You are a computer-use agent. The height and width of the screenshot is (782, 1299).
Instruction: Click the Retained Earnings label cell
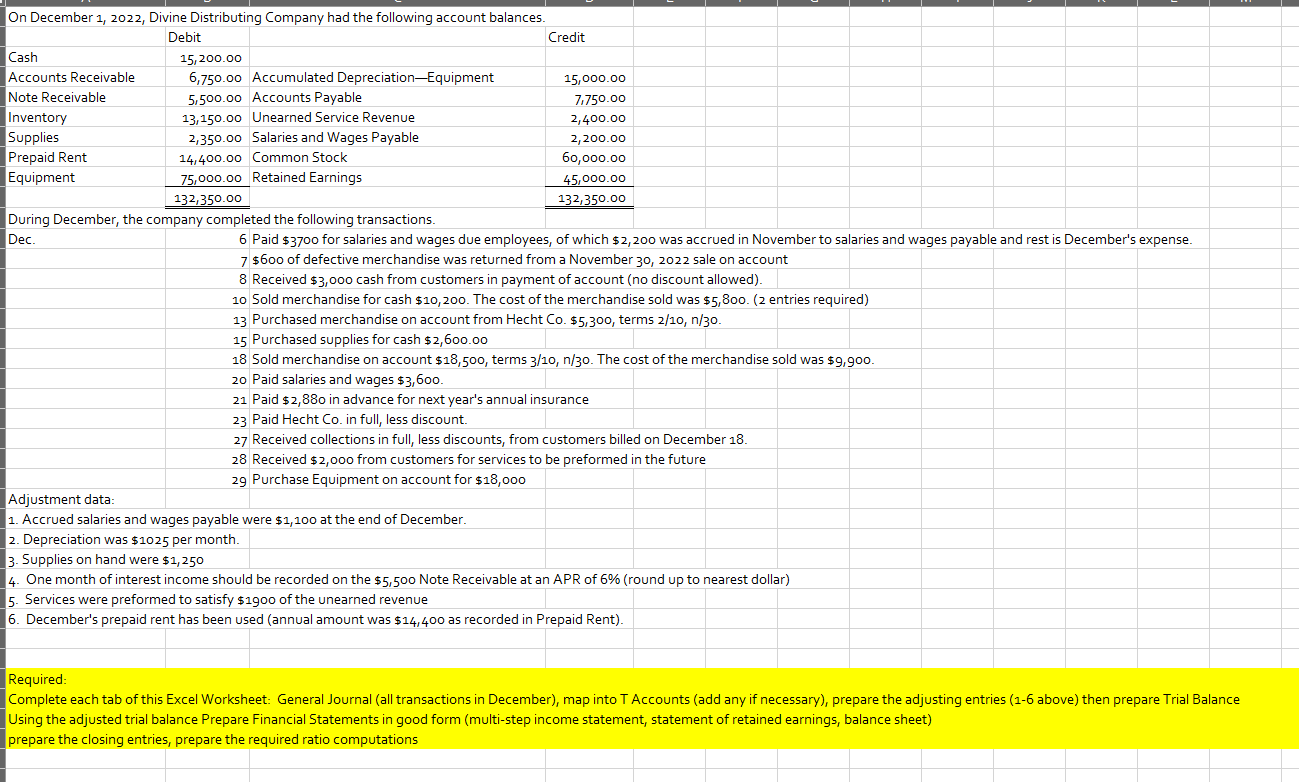(307, 177)
